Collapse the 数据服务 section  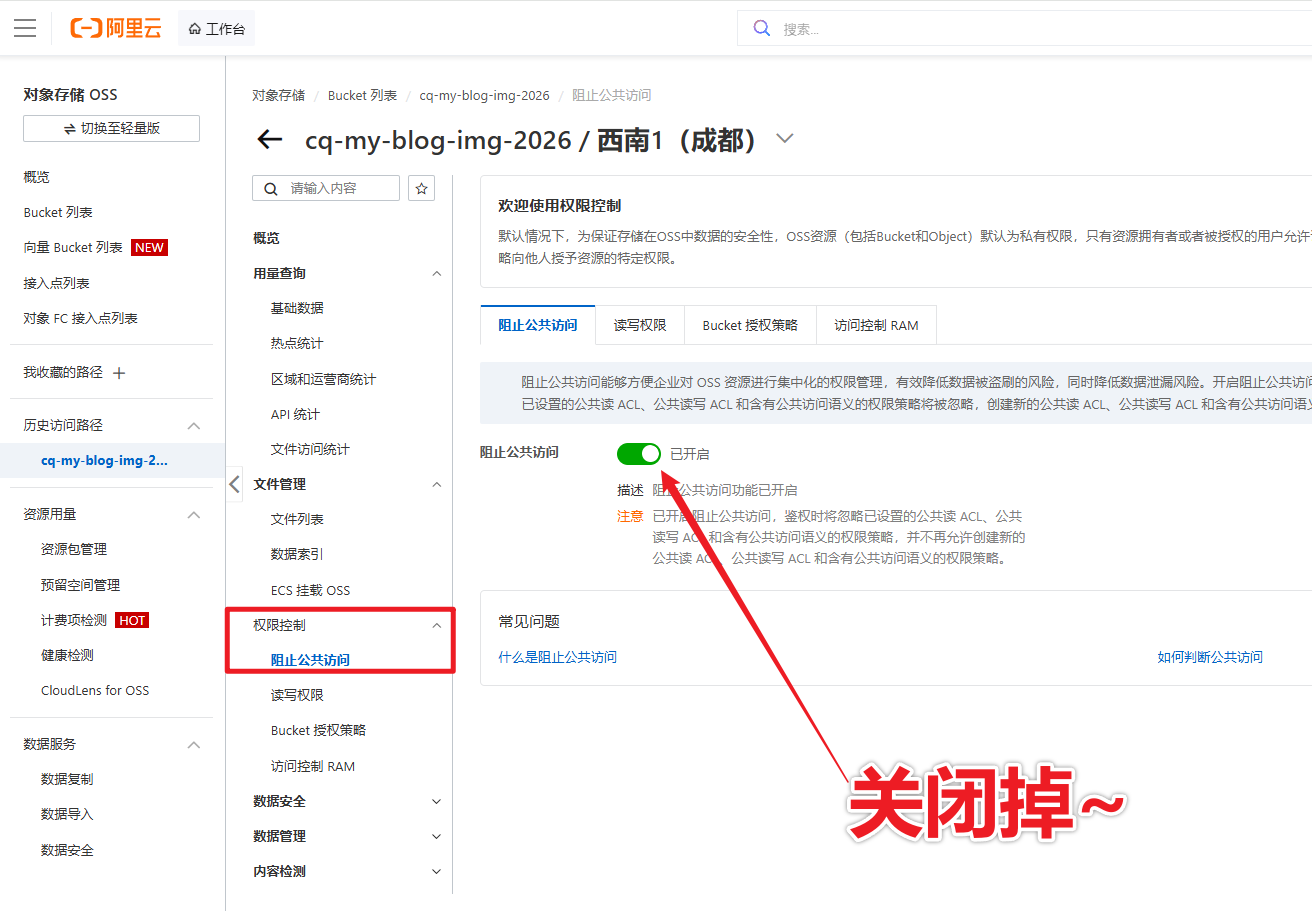click(x=194, y=744)
